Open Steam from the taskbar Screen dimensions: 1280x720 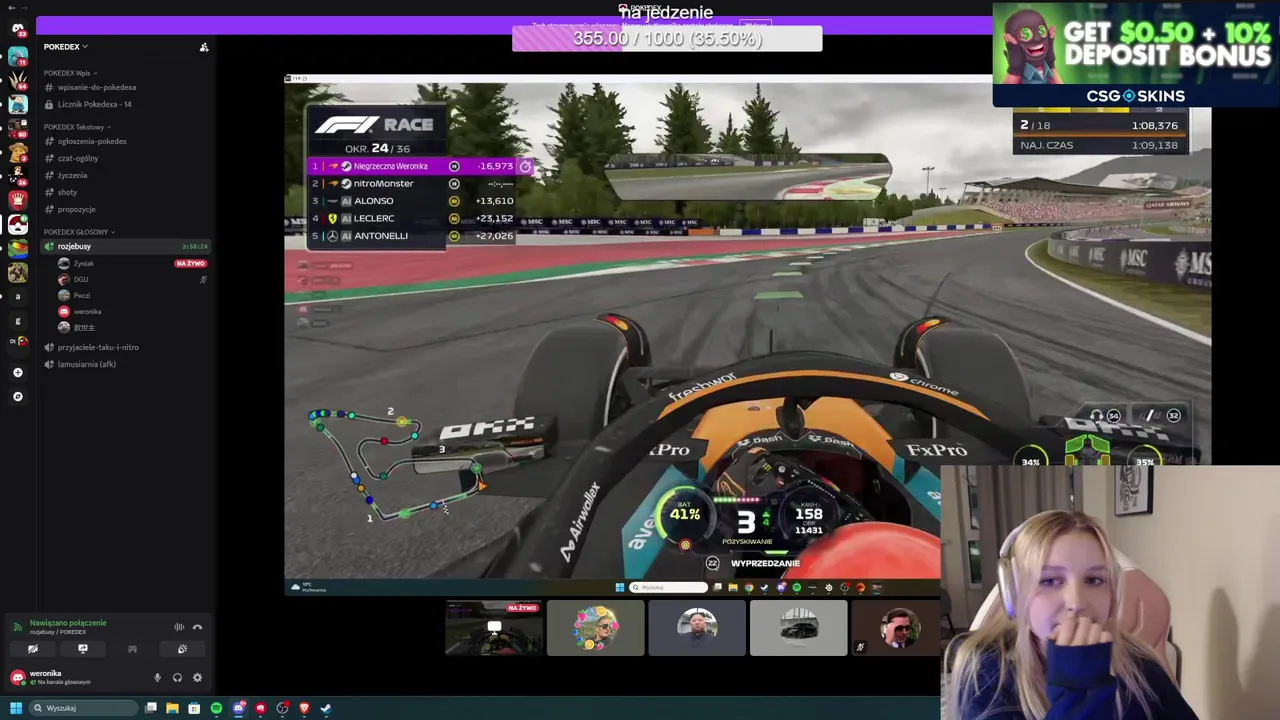tap(325, 708)
